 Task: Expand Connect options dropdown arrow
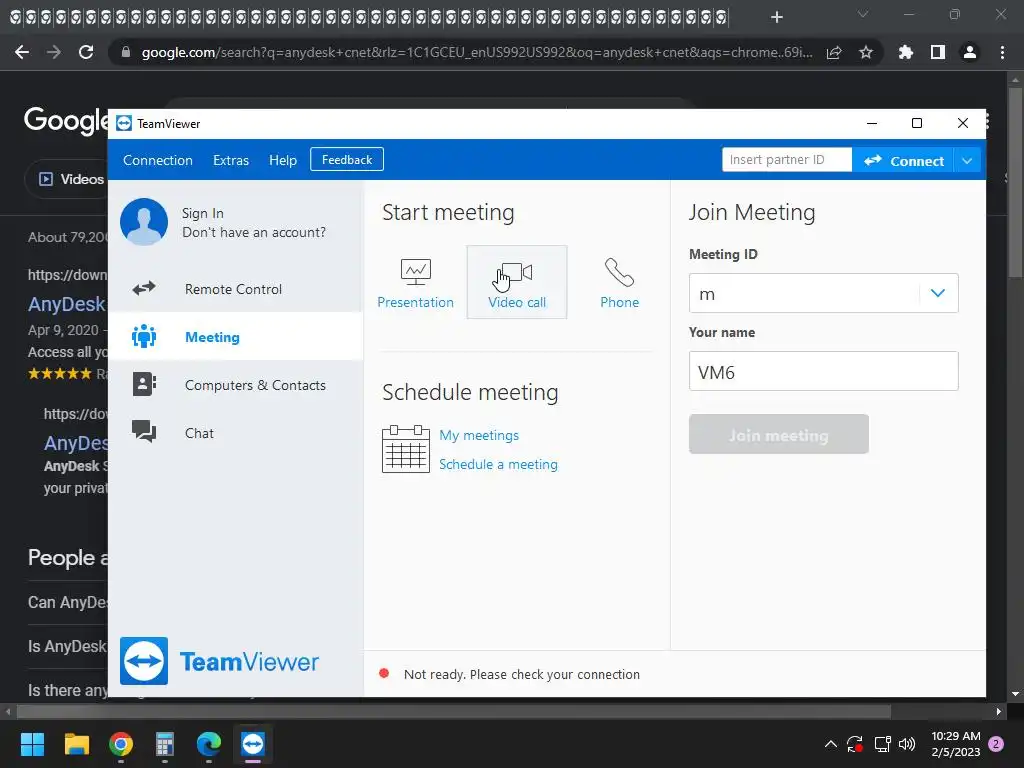pos(967,161)
